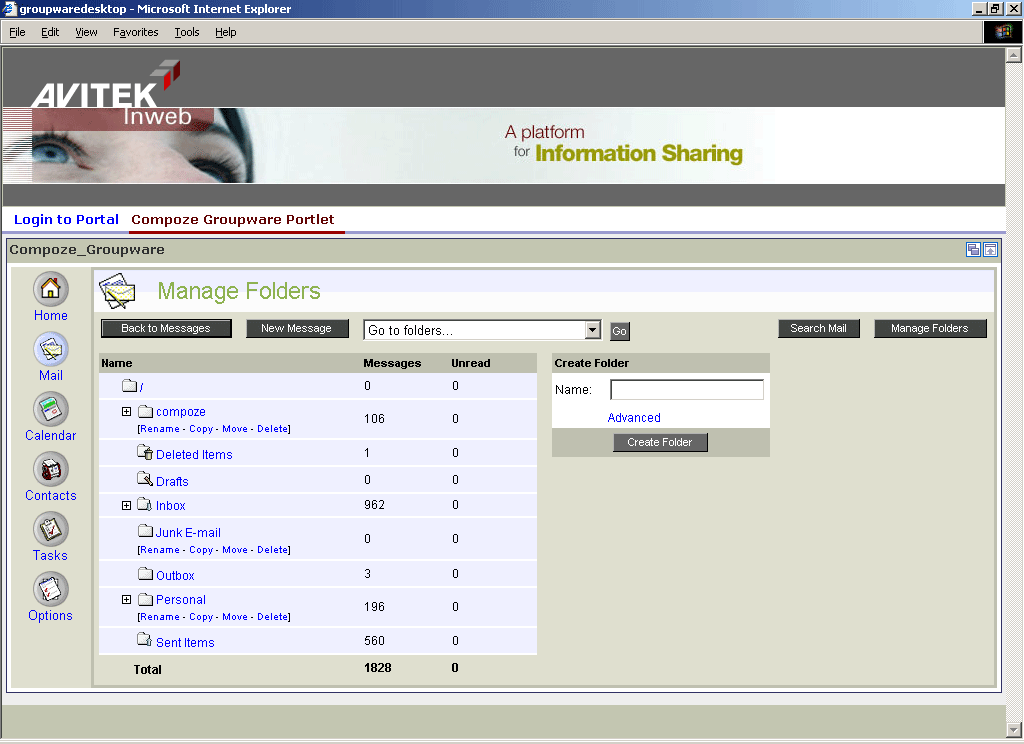1024x744 pixels.
Task: Click the scrollbar down arrow
Action: (1014, 729)
